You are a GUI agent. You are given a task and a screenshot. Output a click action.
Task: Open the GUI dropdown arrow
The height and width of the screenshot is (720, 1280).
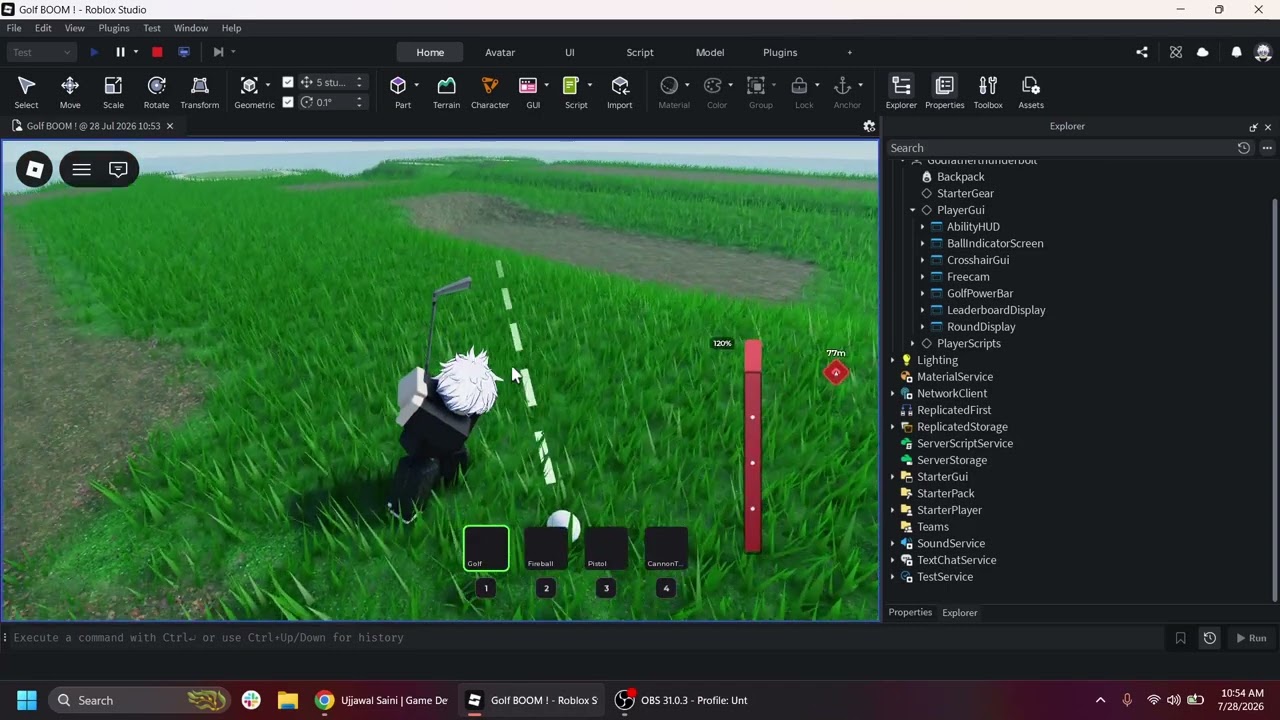pos(547,85)
